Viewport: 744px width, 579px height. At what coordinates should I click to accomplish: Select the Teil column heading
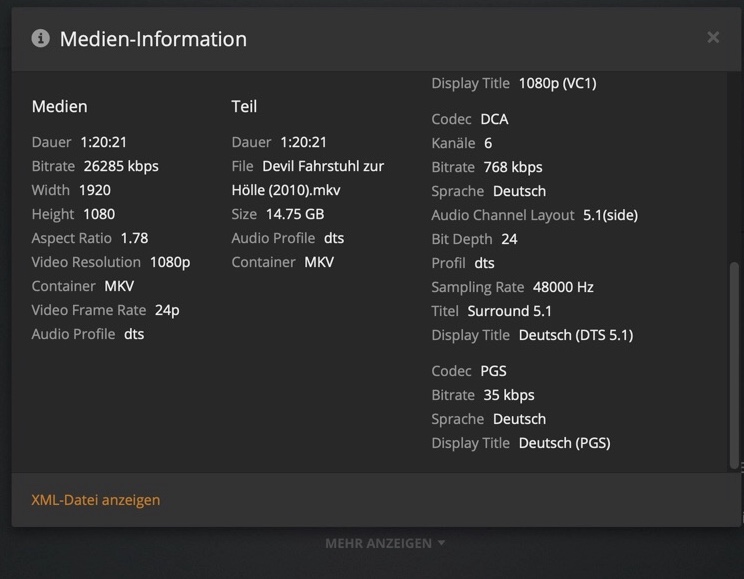point(245,106)
